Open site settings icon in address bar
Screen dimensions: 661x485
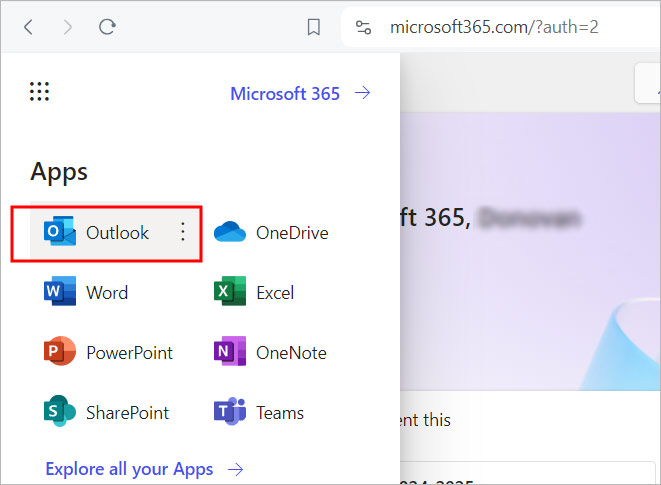tap(363, 27)
